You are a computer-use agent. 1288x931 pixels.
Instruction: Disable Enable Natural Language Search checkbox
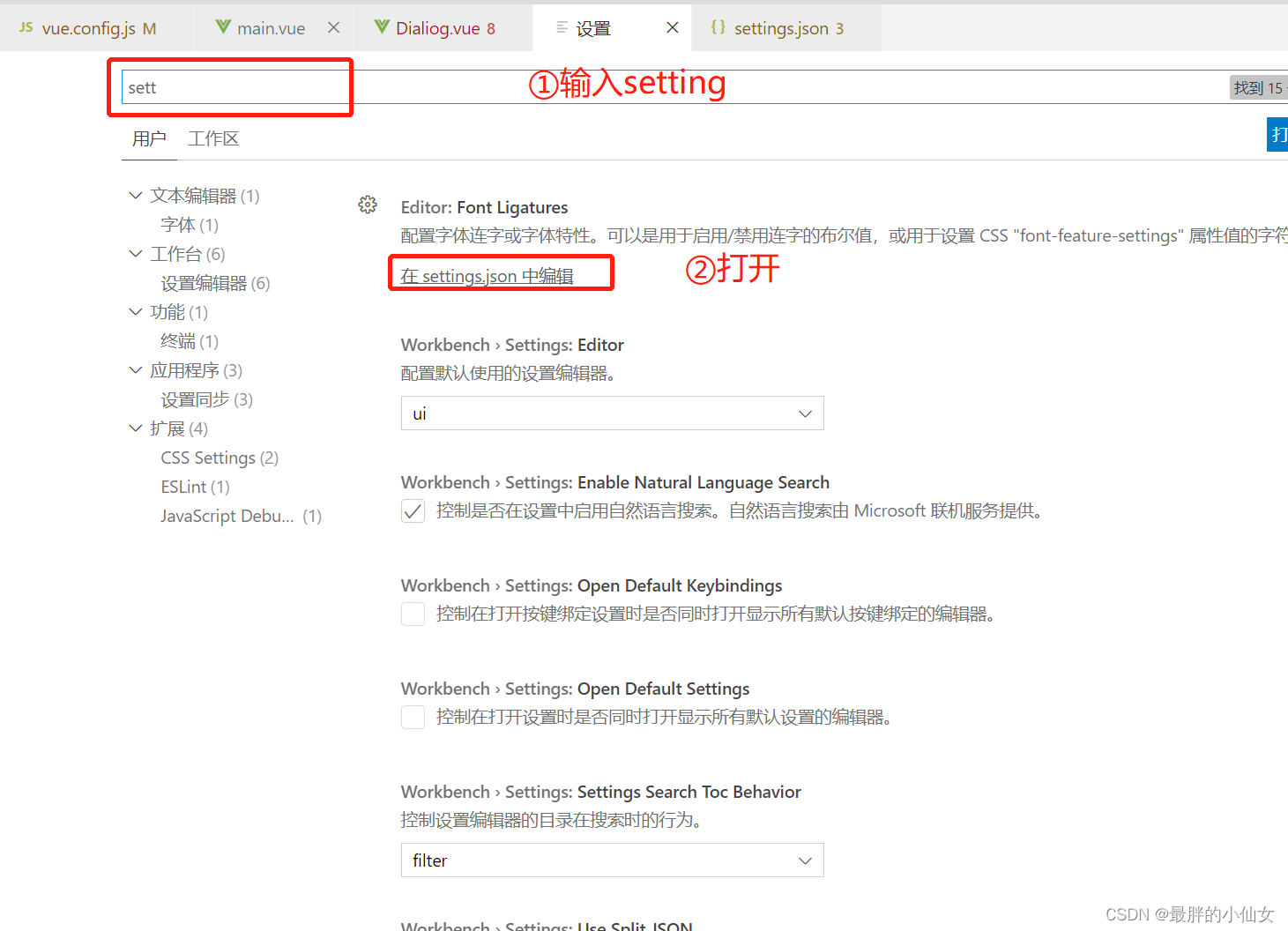[413, 510]
